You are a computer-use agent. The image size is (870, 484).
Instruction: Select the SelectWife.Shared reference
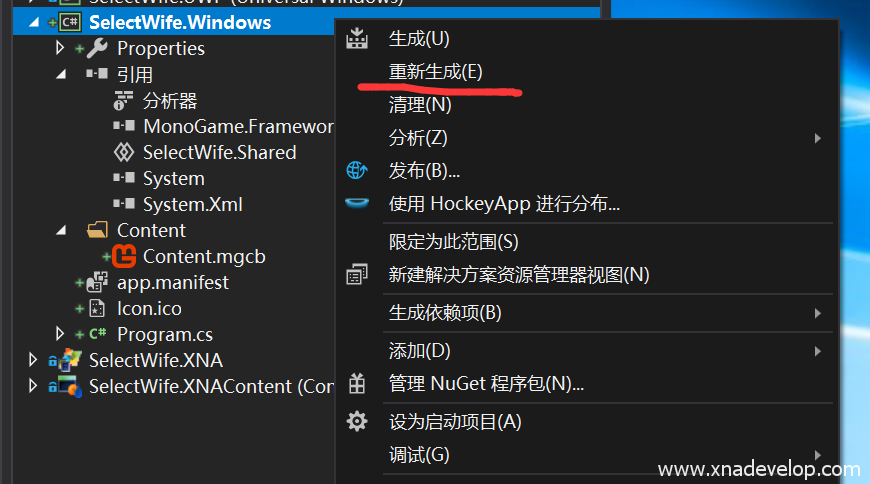[220, 152]
